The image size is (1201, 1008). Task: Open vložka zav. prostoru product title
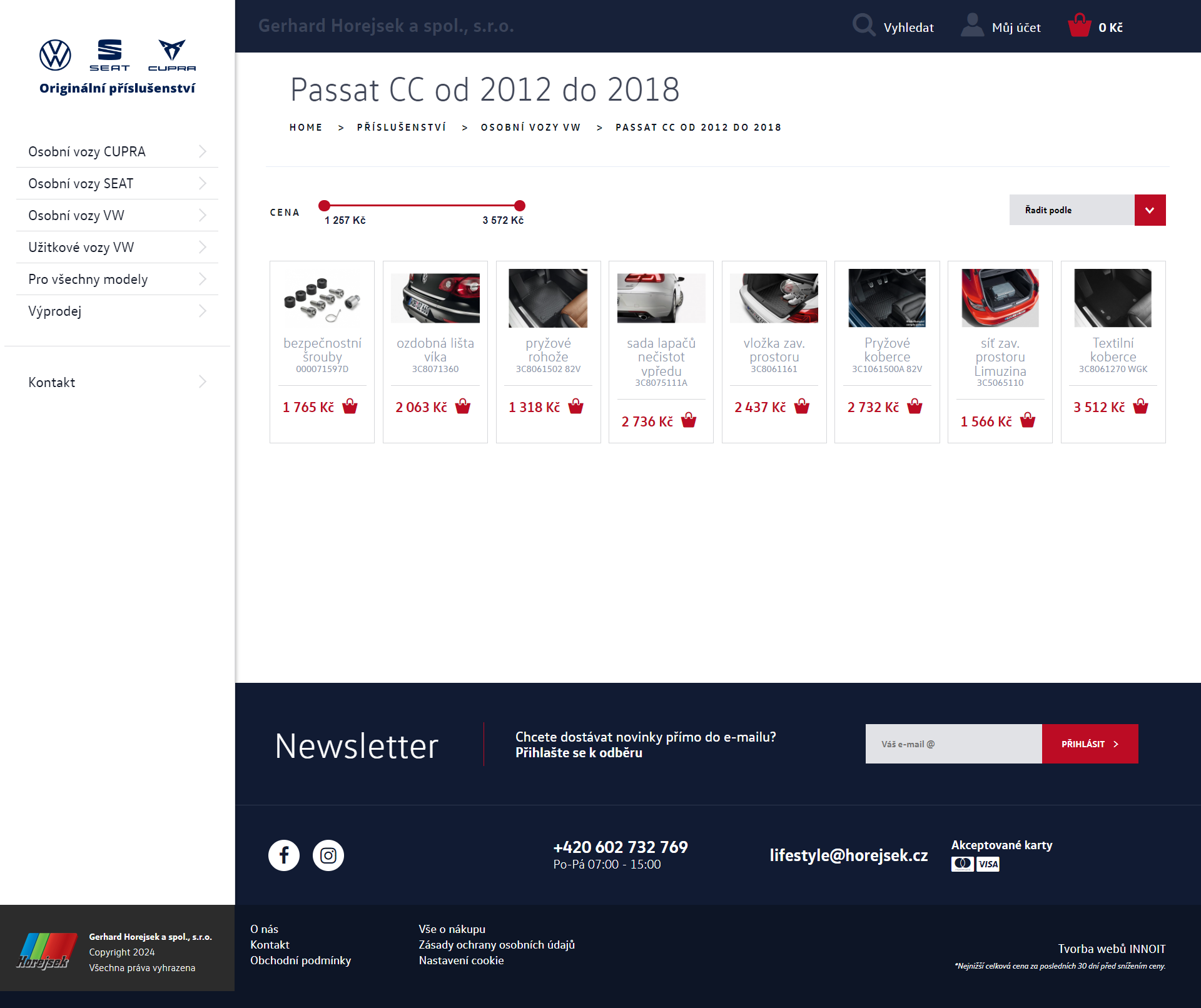pyautogui.click(x=774, y=350)
